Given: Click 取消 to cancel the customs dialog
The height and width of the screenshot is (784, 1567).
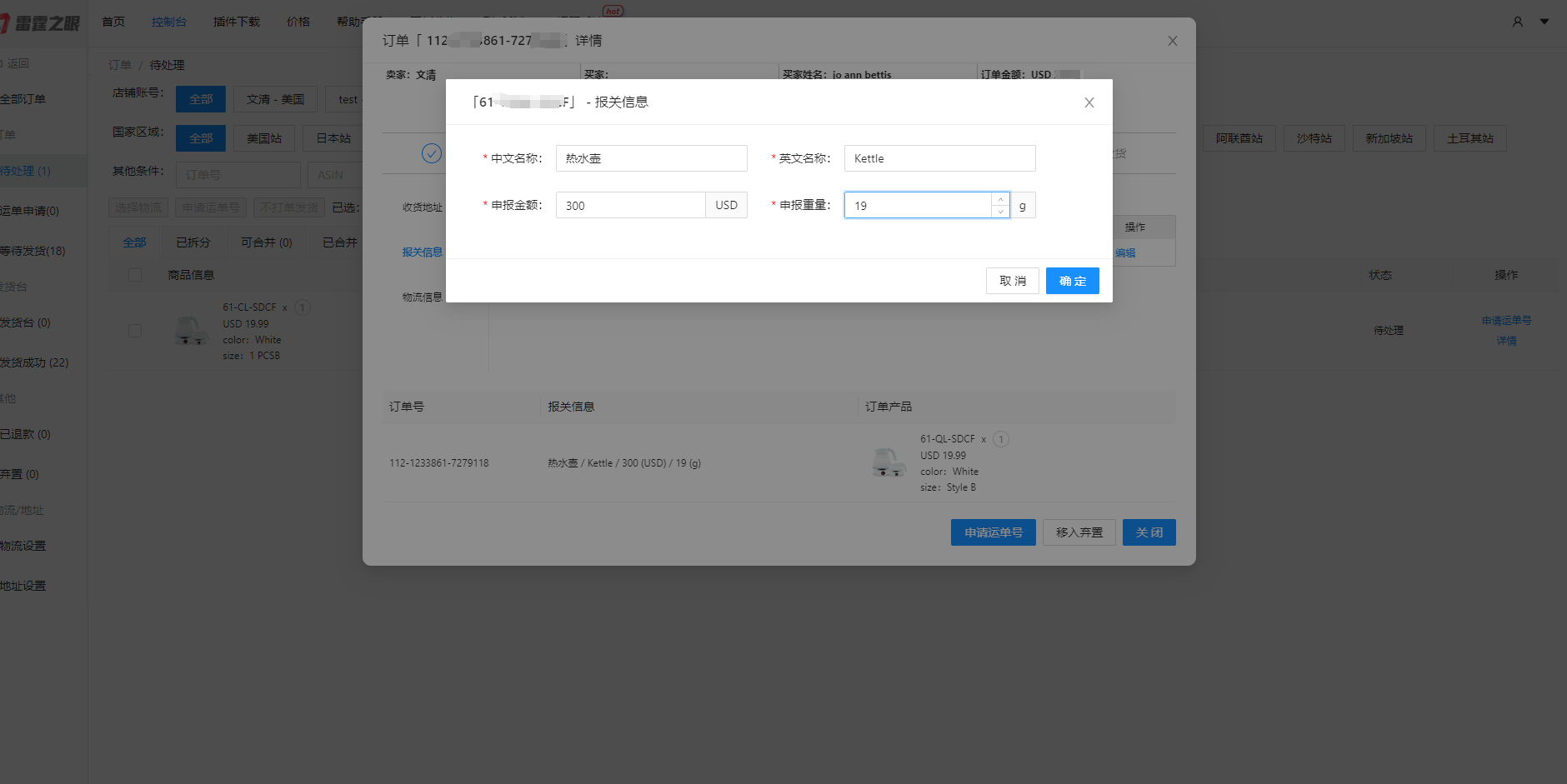Looking at the screenshot, I should point(1012,280).
